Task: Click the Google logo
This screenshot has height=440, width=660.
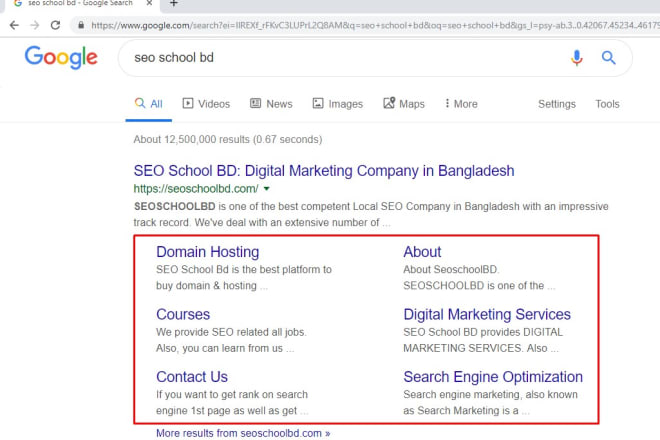Action: 61,57
